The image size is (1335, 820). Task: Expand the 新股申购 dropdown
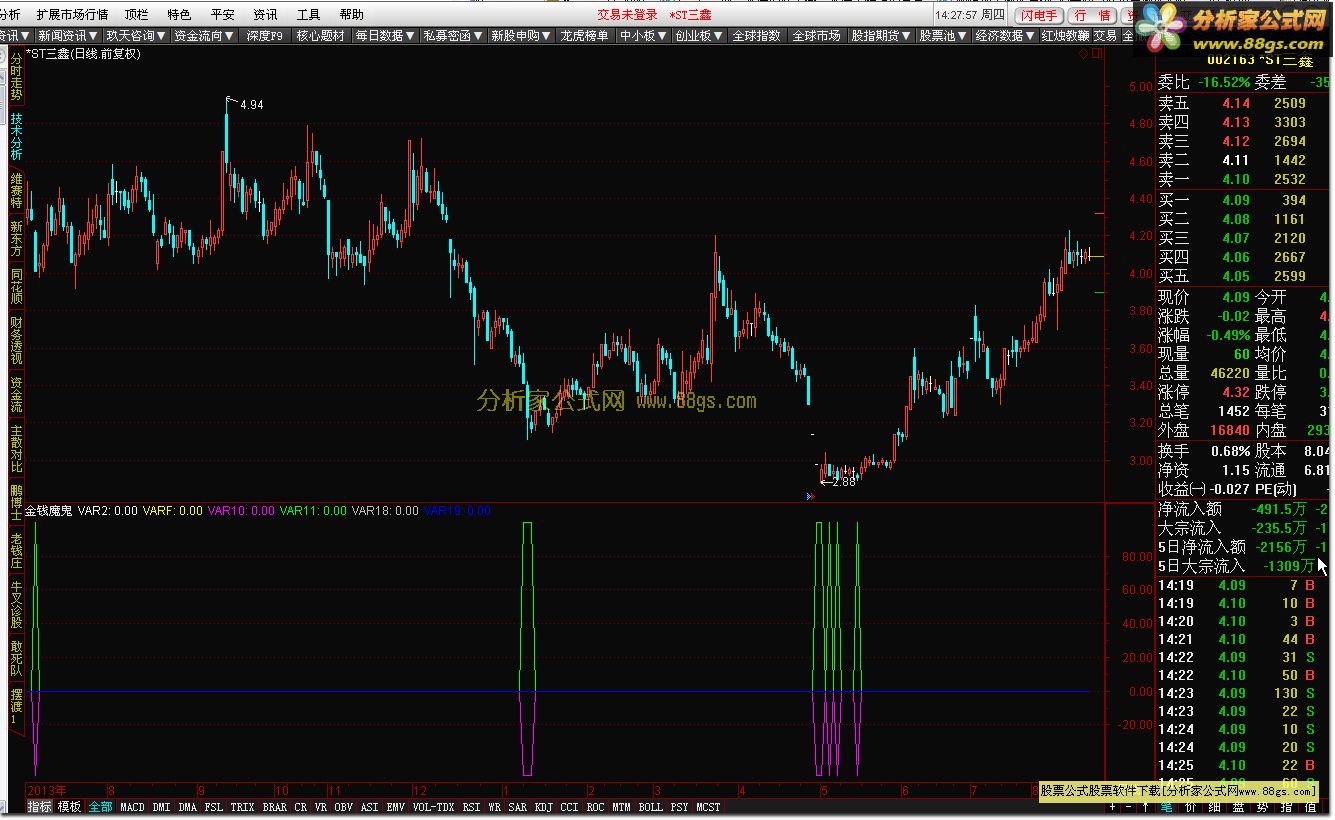click(x=521, y=35)
